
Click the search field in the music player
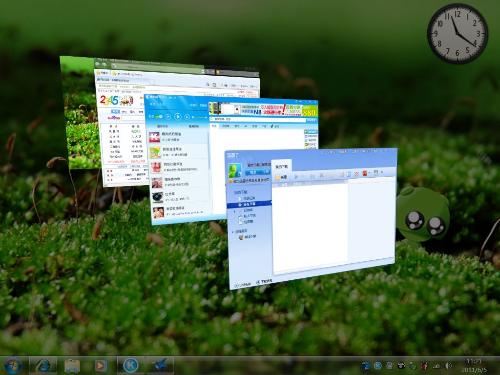tap(258, 119)
